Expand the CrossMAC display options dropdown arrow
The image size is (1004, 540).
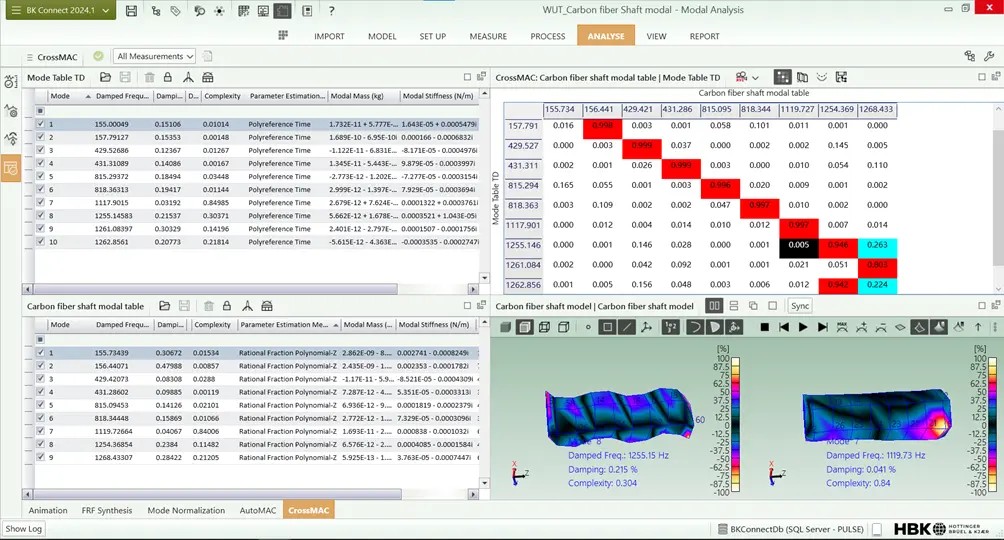tap(756, 78)
